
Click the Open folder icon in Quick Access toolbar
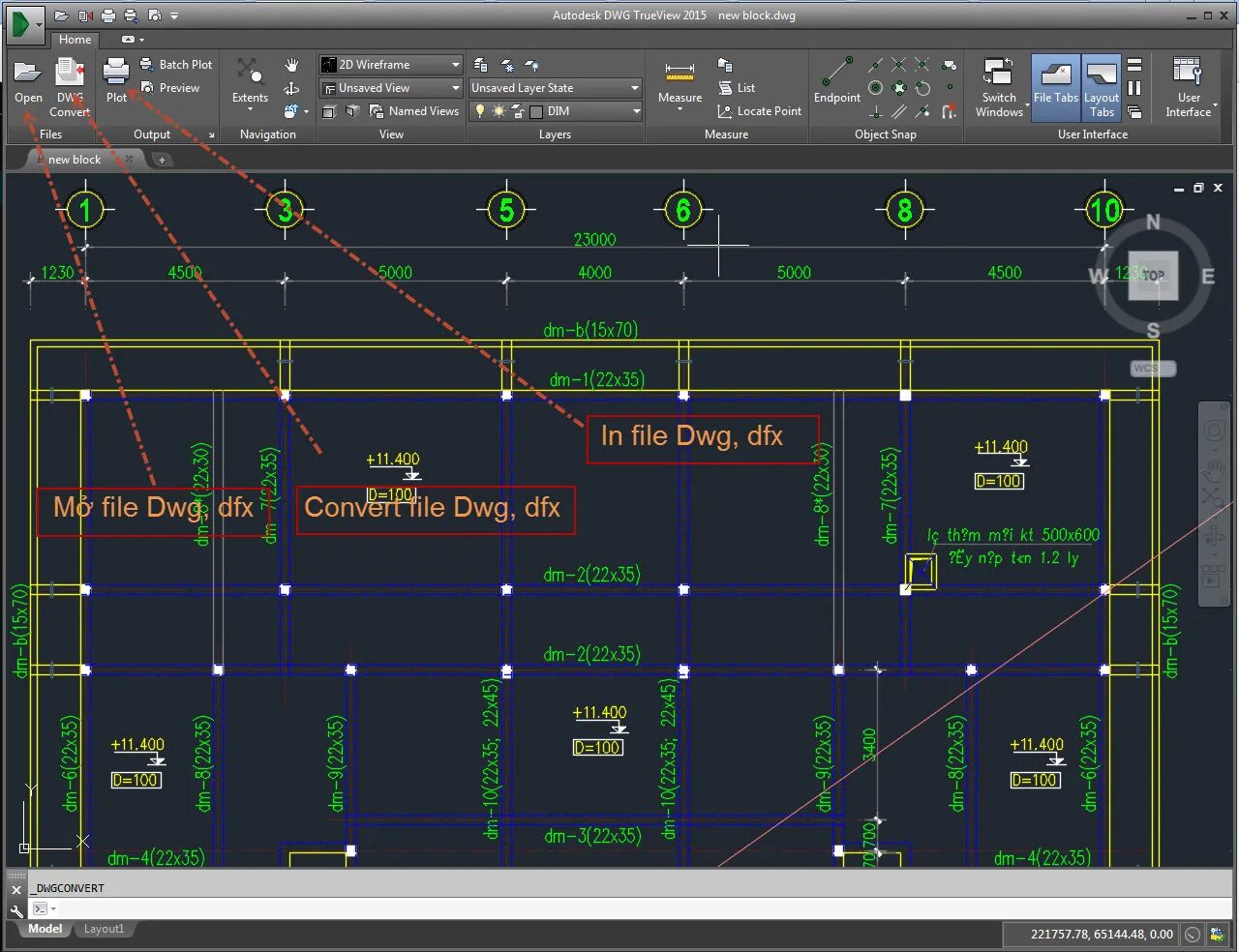[x=61, y=15]
